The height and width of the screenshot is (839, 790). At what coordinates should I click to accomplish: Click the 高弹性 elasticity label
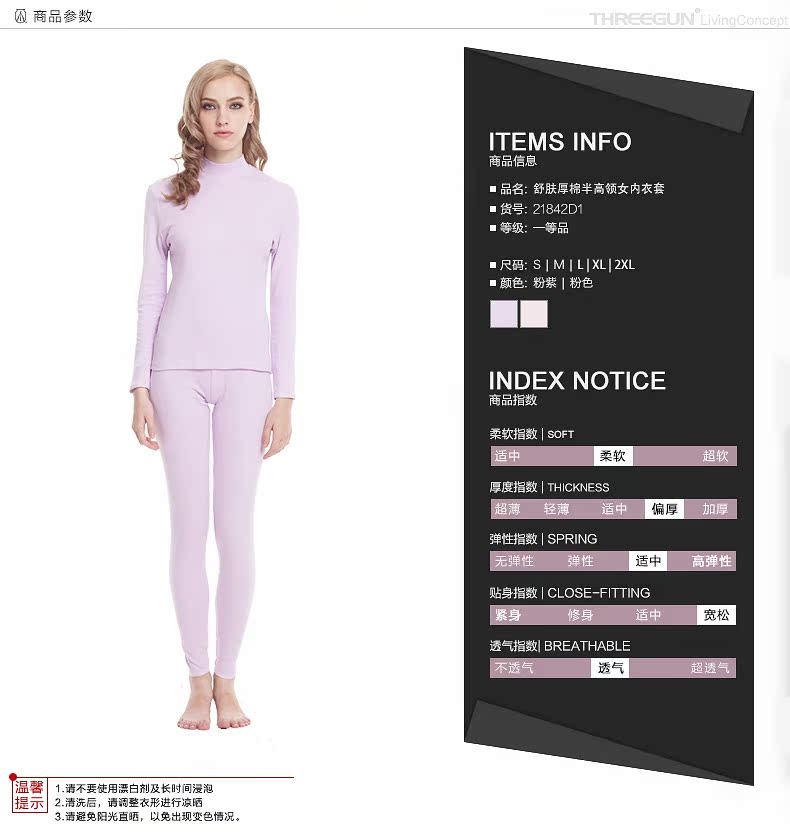click(711, 561)
